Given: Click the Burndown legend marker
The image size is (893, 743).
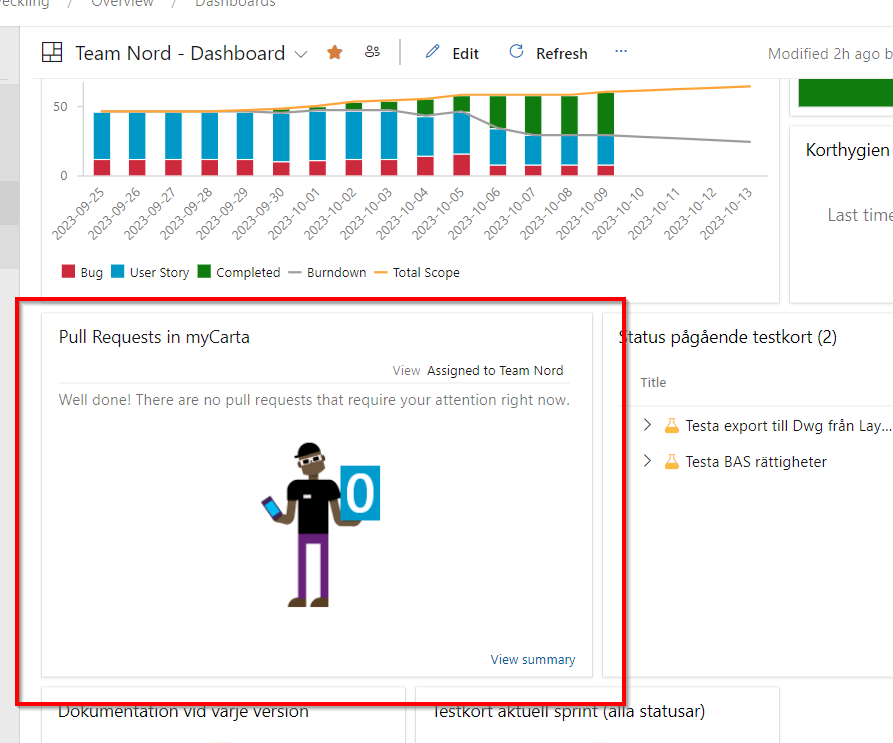Looking at the screenshot, I should tap(294, 271).
